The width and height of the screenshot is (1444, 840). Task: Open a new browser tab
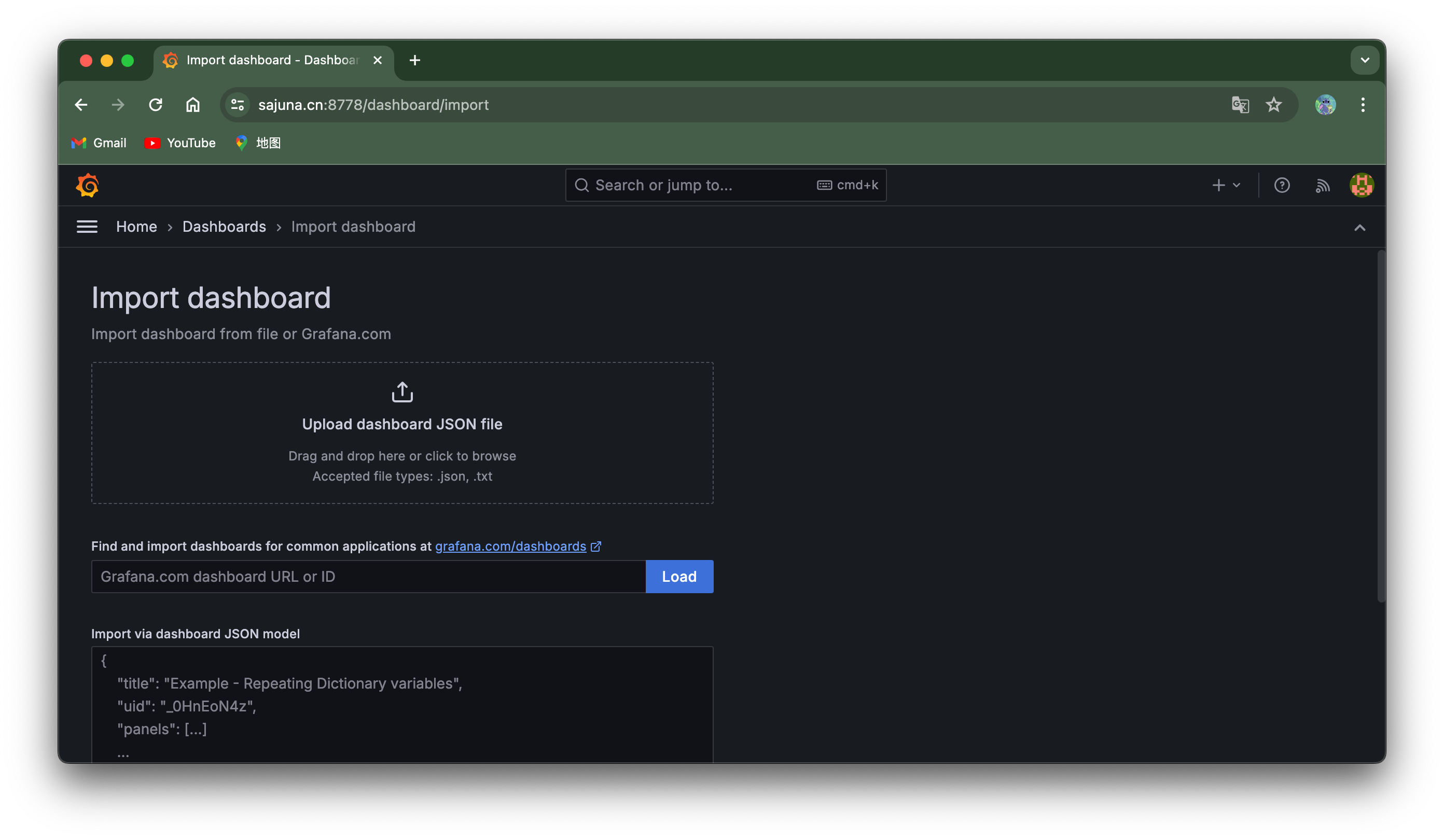point(415,60)
